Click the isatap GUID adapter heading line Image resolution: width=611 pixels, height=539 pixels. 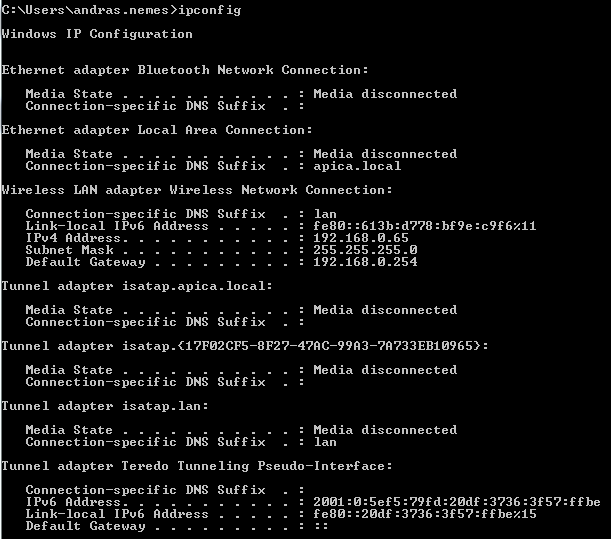245,346
